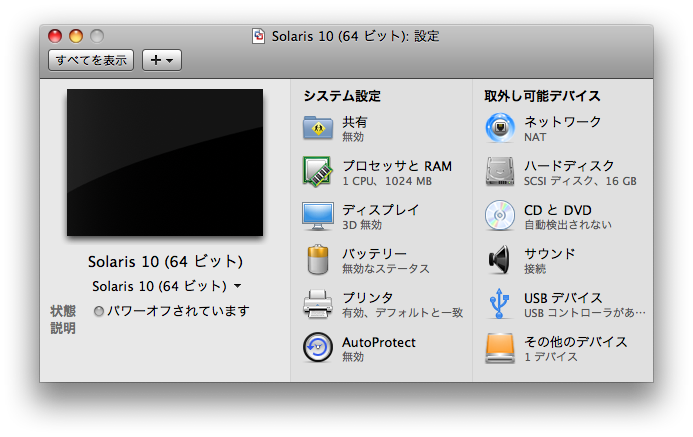Close the settings window with red button
This screenshot has height=437, width=693.
55,36
